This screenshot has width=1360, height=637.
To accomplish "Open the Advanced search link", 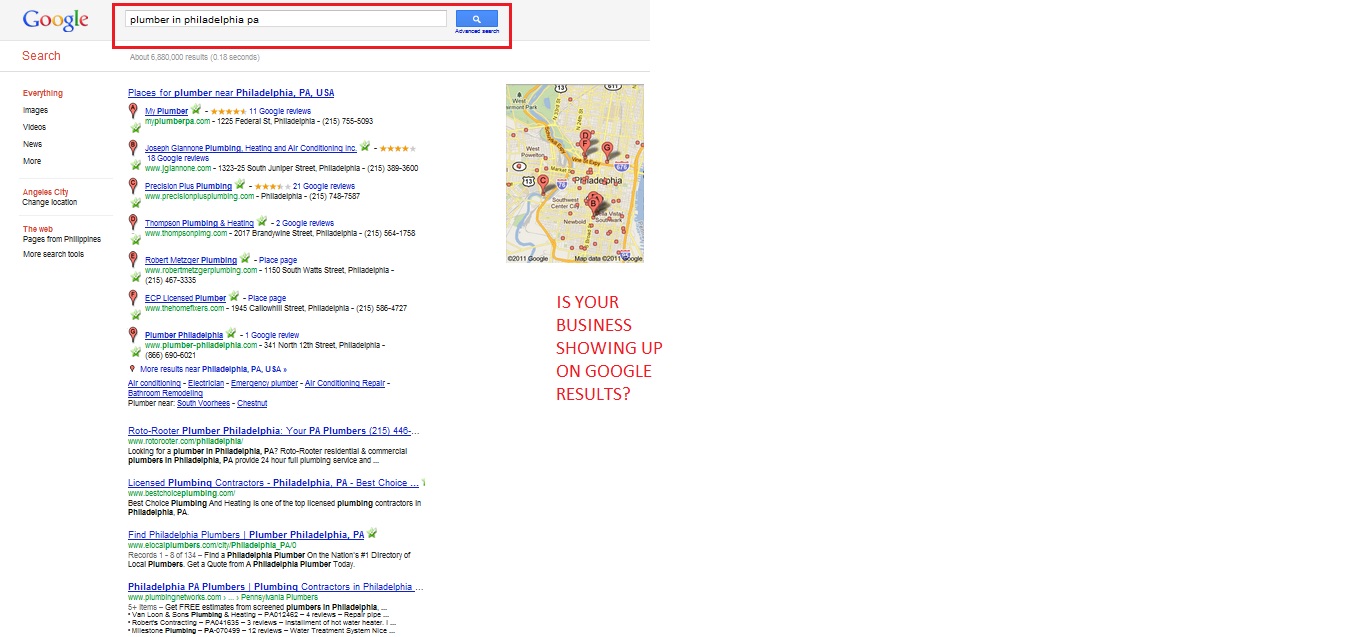I will [x=477, y=32].
